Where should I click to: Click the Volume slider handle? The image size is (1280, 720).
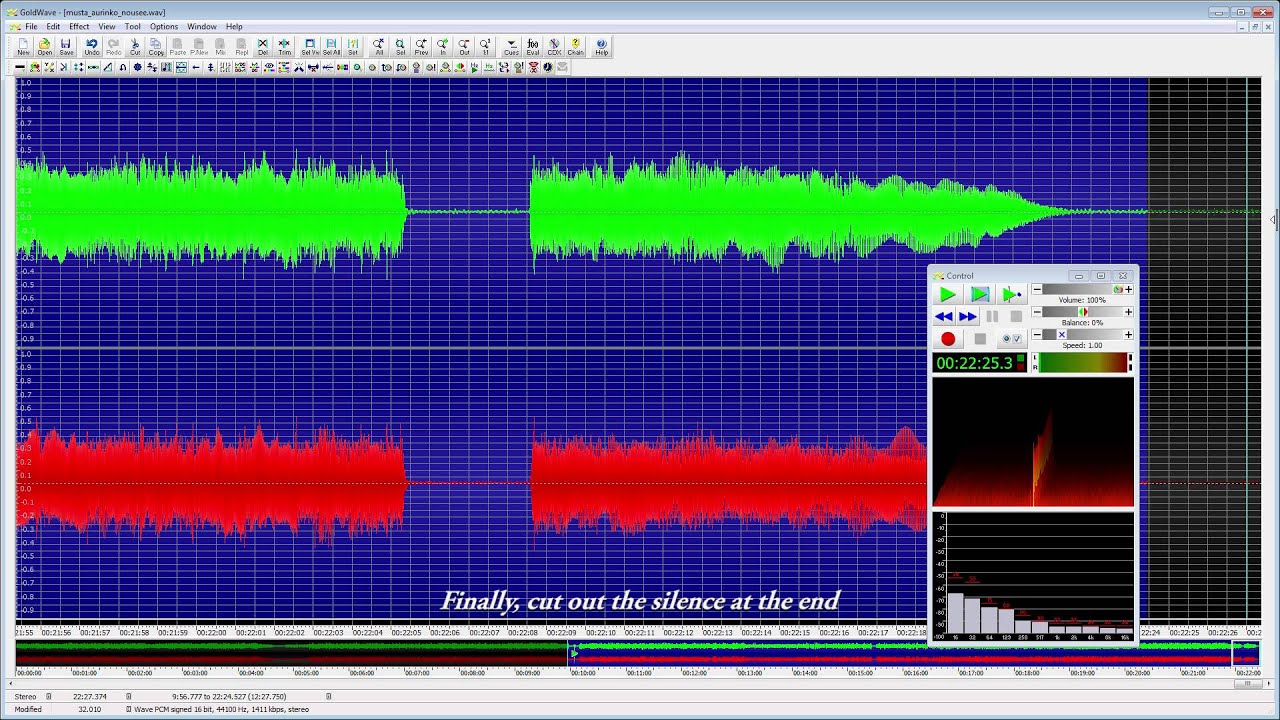click(1118, 290)
